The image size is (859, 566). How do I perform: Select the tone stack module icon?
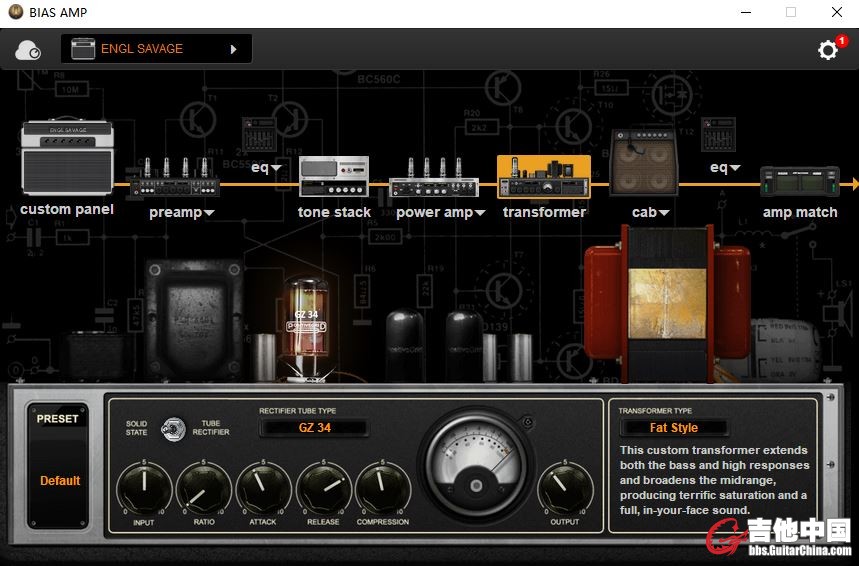click(334, 176)
